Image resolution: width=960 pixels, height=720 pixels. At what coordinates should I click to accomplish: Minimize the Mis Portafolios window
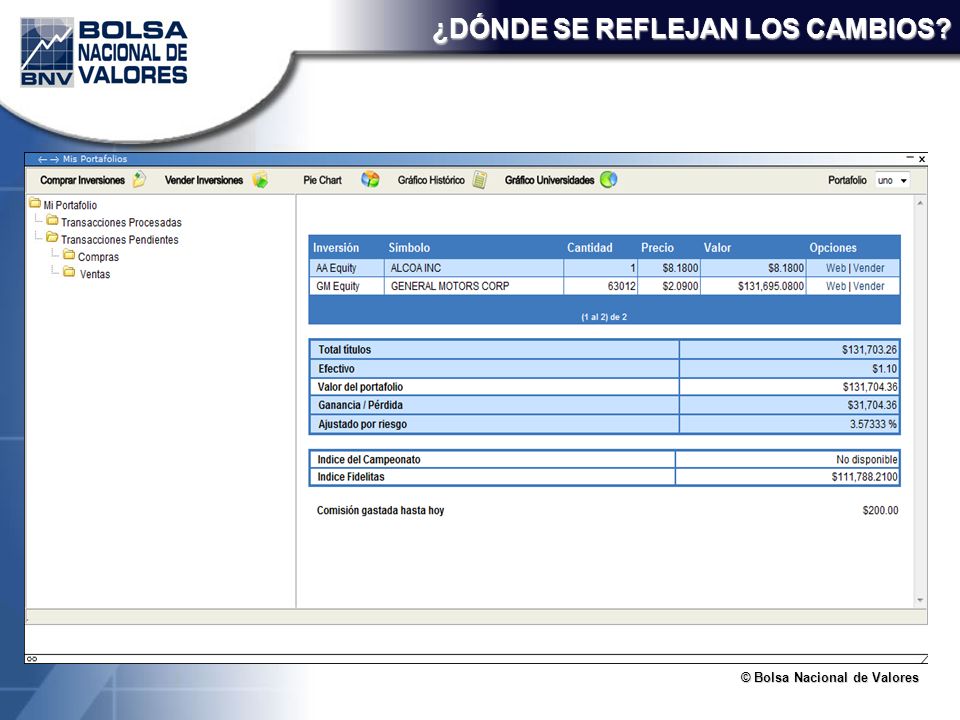coord(910,158)
